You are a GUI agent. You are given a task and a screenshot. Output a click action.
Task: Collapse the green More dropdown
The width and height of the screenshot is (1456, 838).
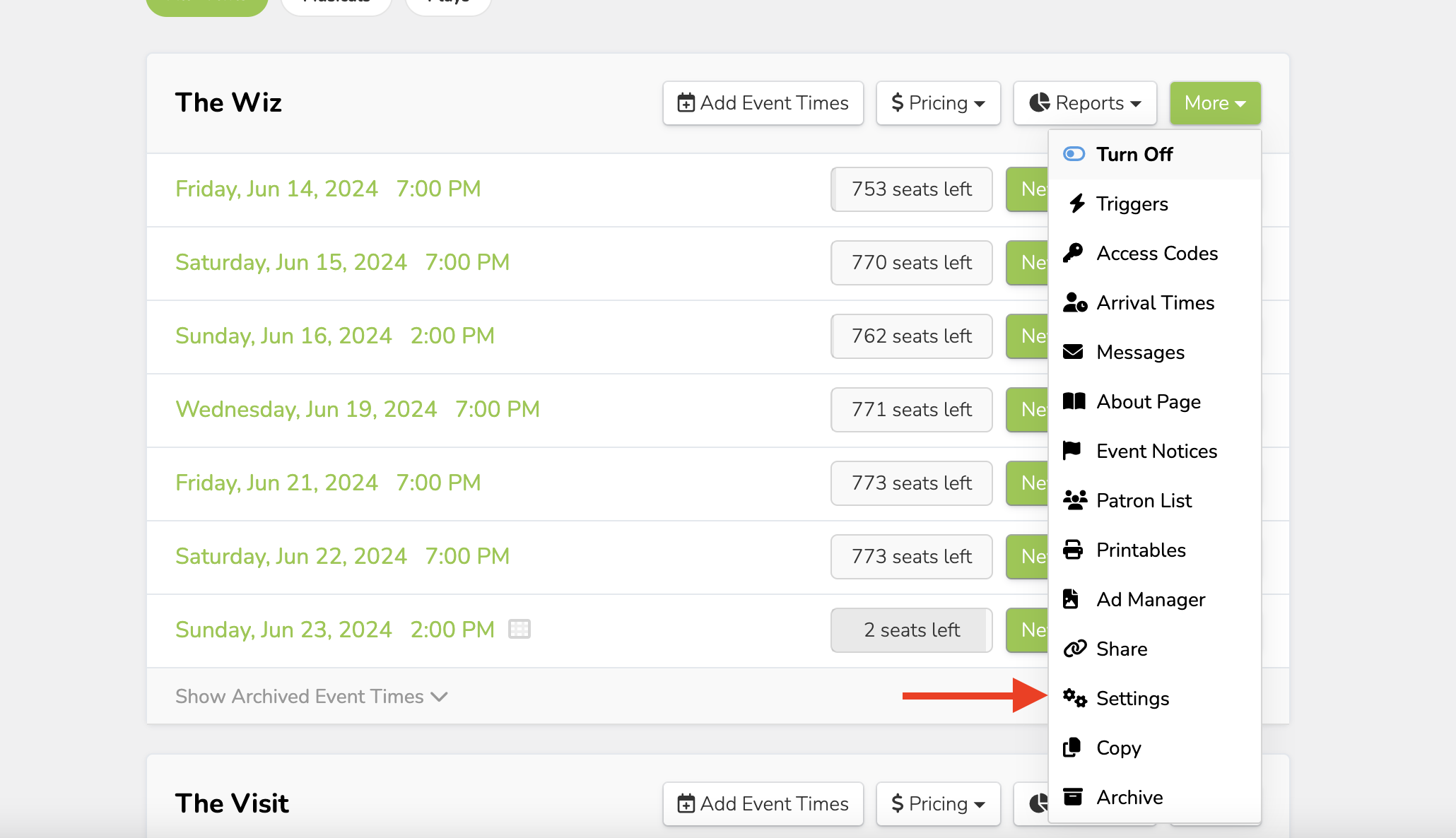(1214, 103)
